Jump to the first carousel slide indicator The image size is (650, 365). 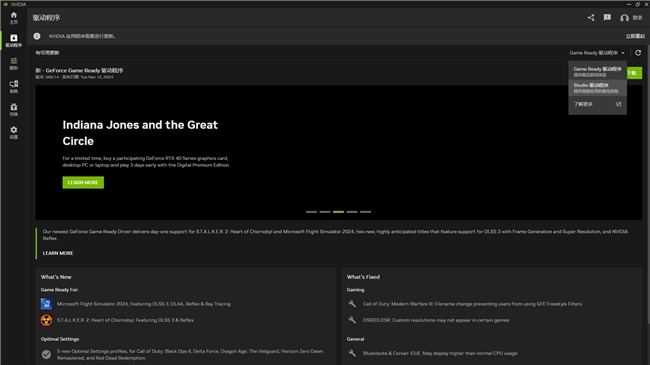click(311, 212)
